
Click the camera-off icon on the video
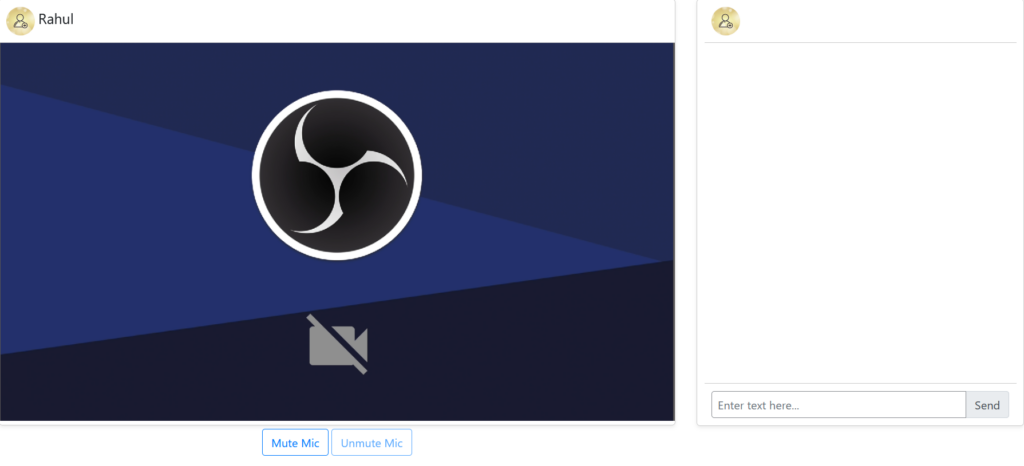click(x=338, y=344)
